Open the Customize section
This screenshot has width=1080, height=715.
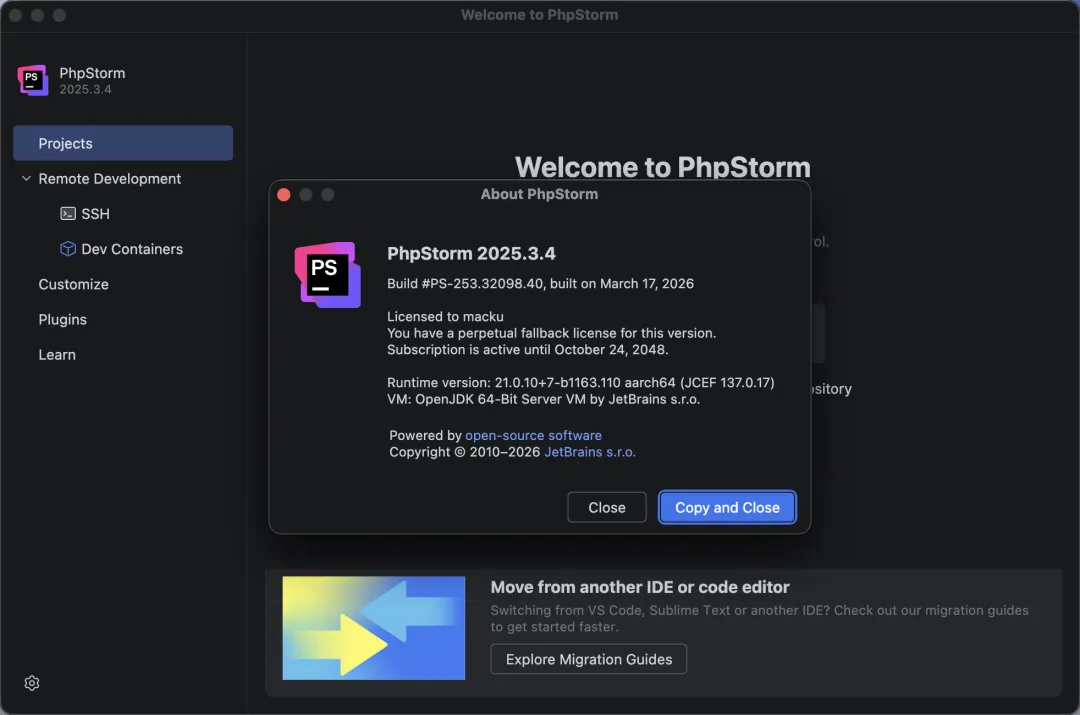point(74,284)
